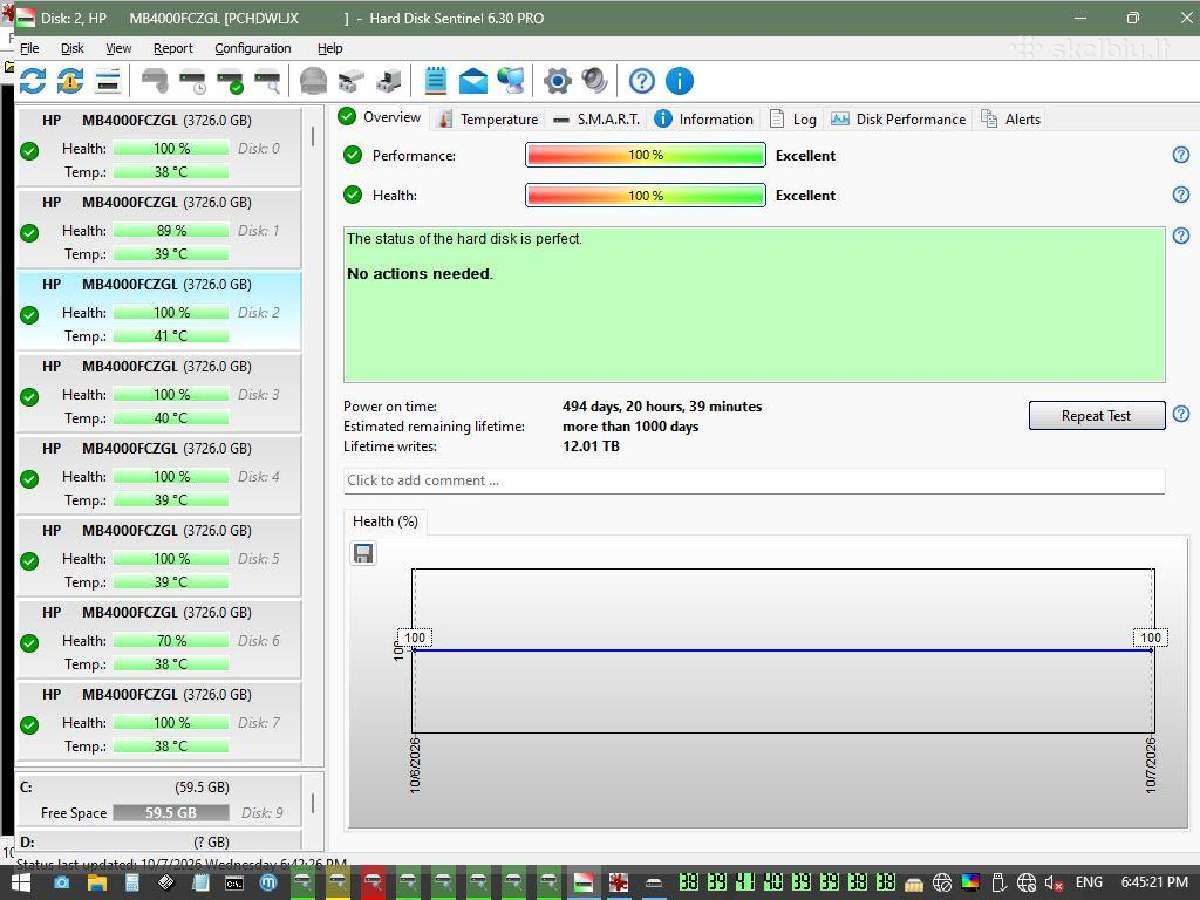Click the Performance 100 % gradient bar
The image size is (1200, 900).
[x=645, y=155]
